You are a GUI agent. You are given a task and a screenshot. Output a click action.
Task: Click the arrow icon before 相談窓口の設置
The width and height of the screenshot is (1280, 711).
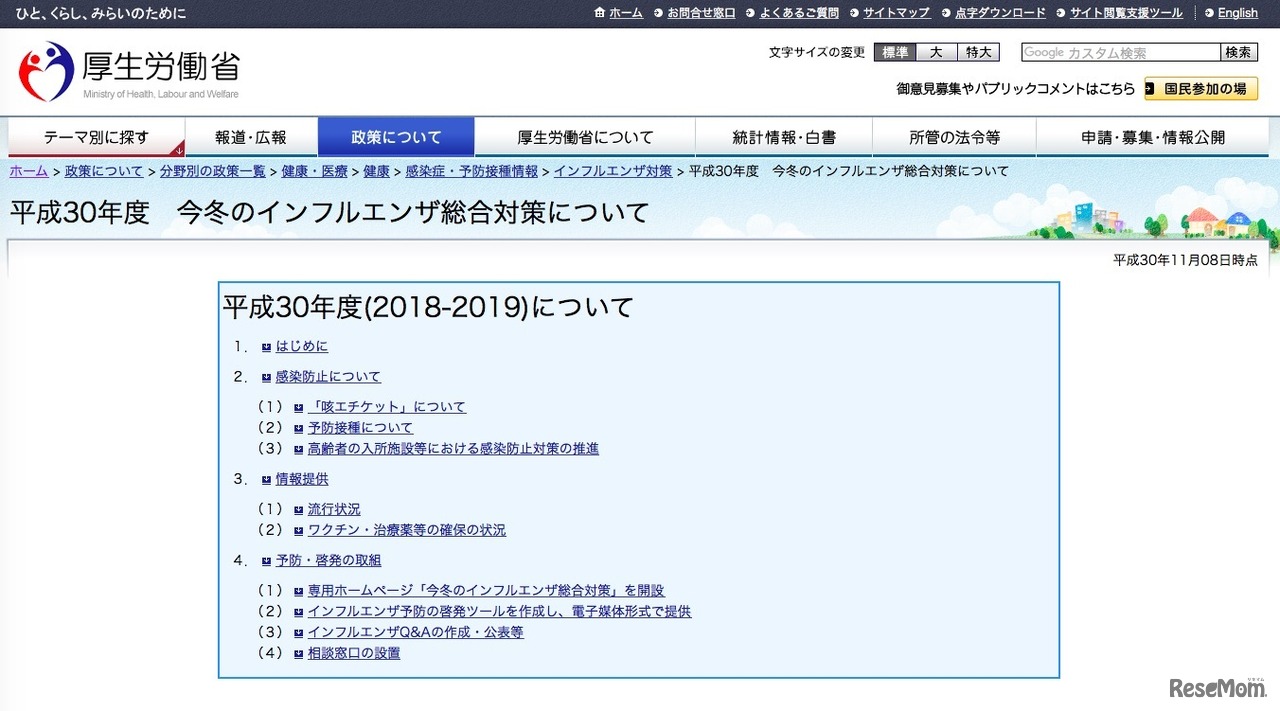point(298,654)
